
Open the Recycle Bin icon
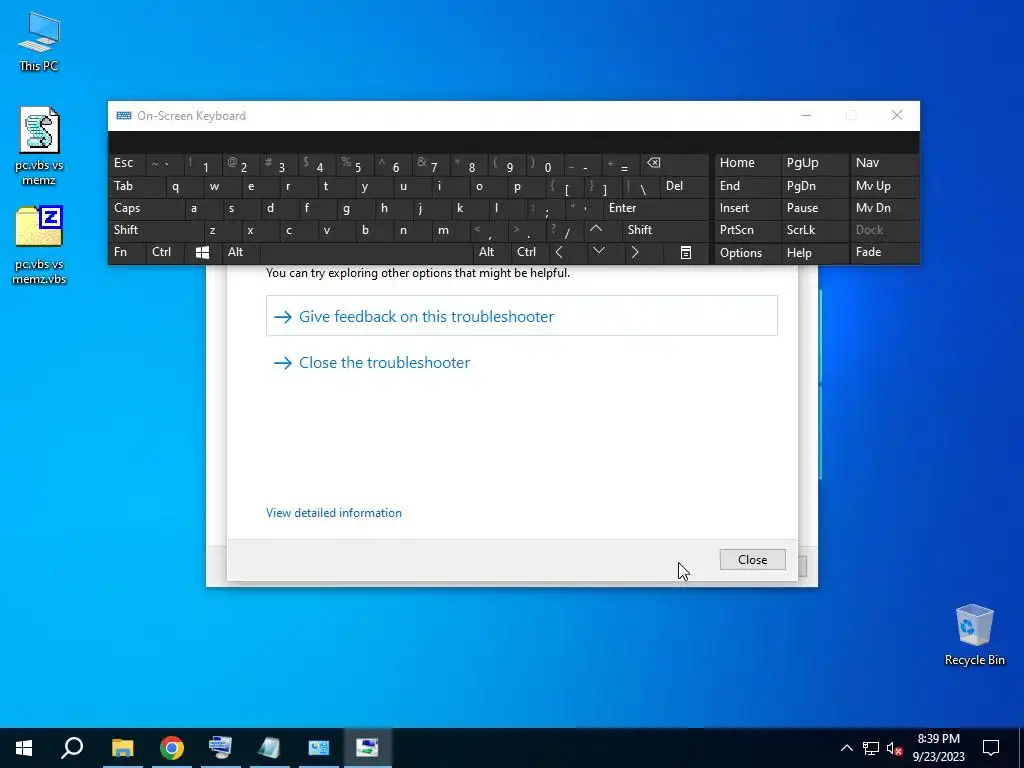[x=974, y=634]
